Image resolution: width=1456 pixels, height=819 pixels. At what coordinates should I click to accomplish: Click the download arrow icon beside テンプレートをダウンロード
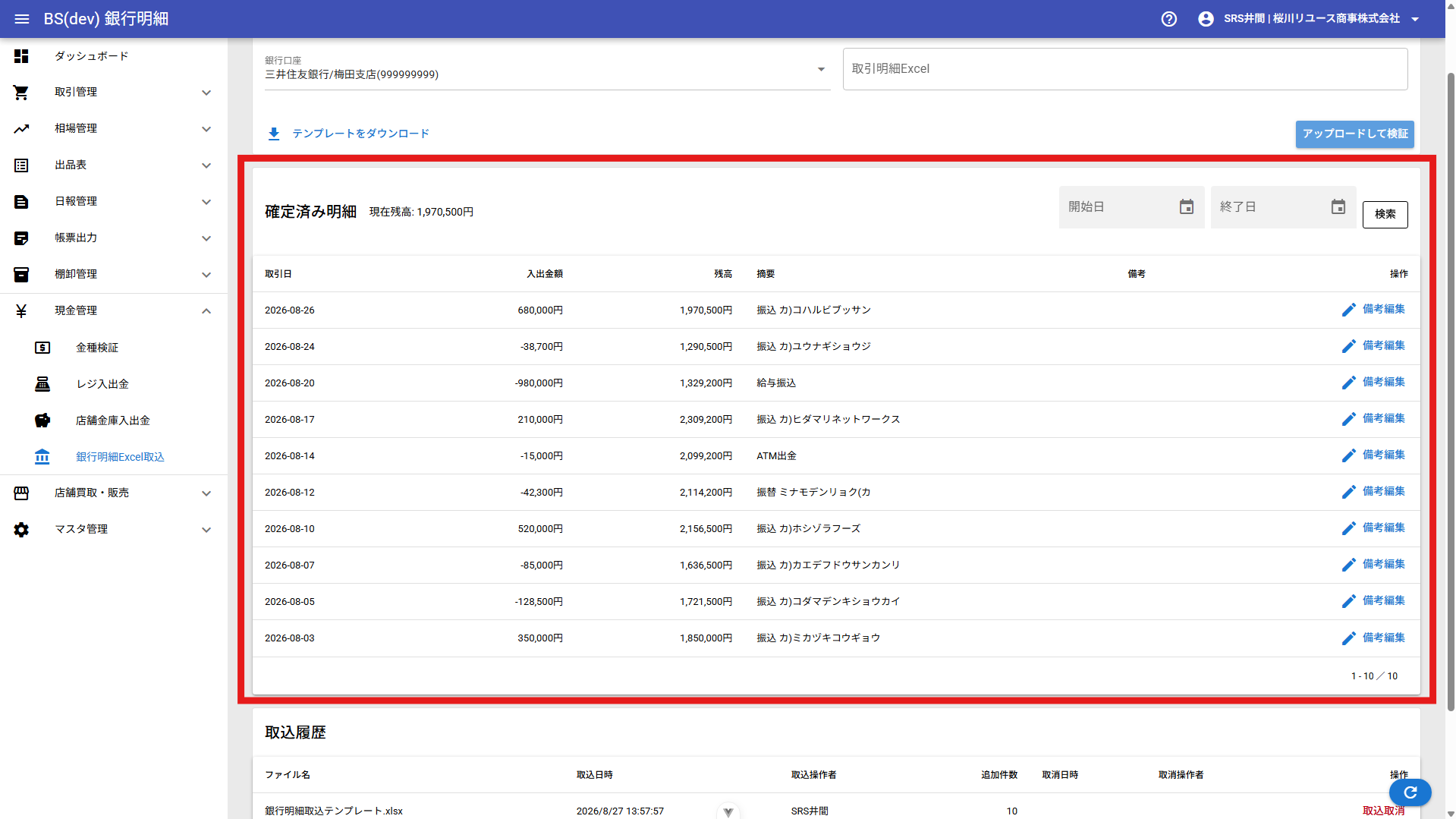click(x=274, y=134)
